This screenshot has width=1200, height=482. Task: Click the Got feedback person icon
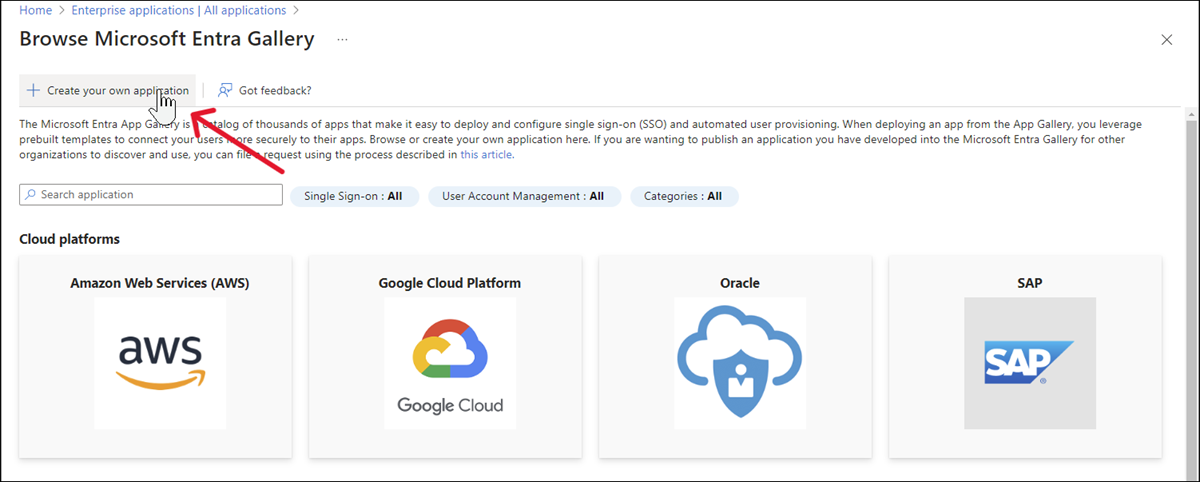(225, 90)
